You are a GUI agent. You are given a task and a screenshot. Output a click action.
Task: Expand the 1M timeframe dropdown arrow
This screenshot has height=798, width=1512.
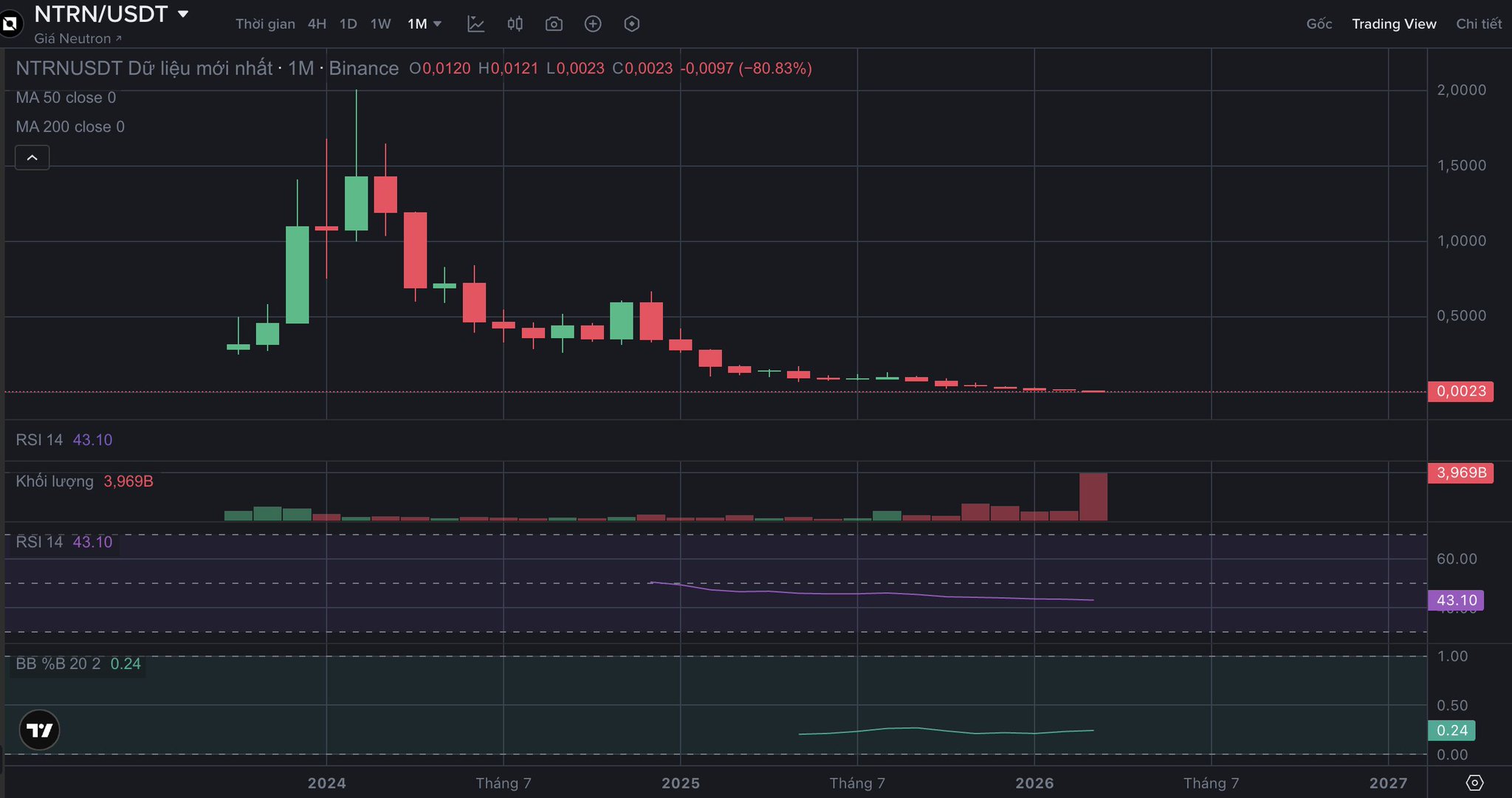pyautogui.click(x=437, y=24)
